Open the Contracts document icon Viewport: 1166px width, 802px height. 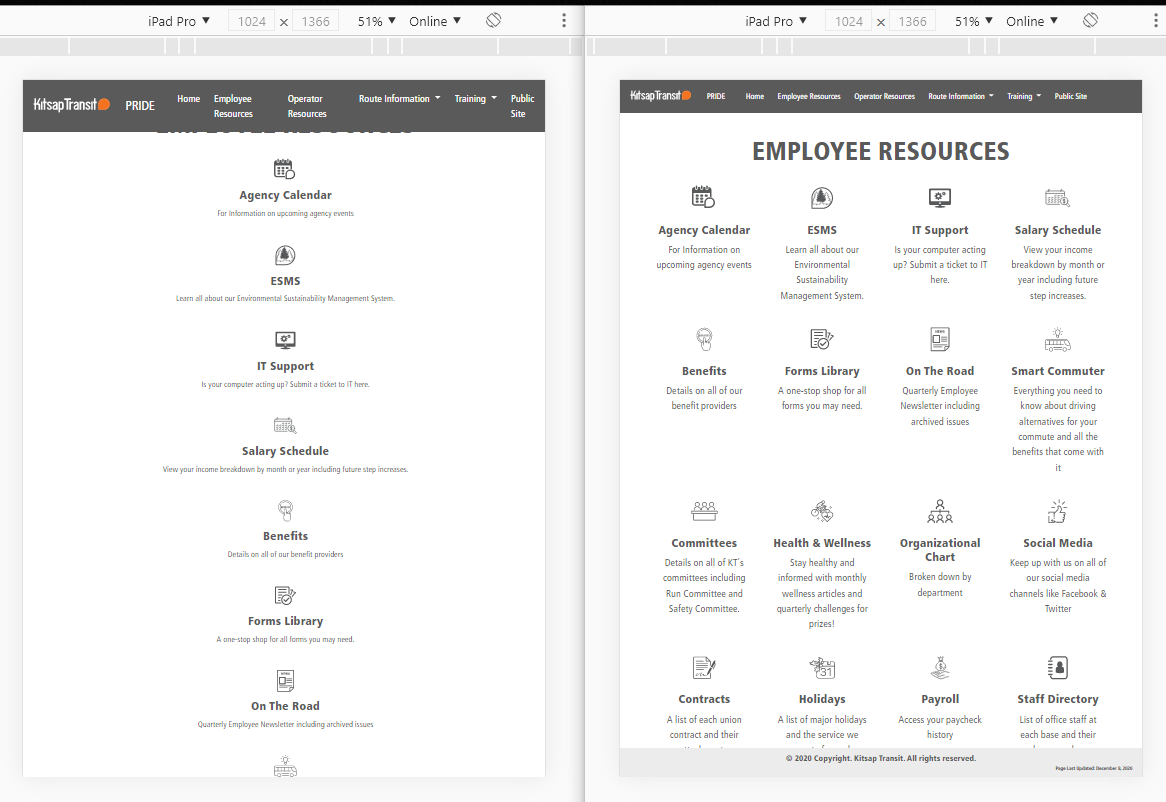coord(704,667)
